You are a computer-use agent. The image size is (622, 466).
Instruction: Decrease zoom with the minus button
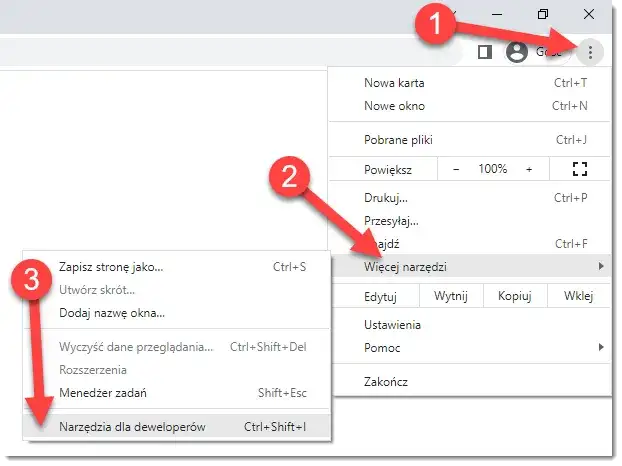click(x=456, y=169)
